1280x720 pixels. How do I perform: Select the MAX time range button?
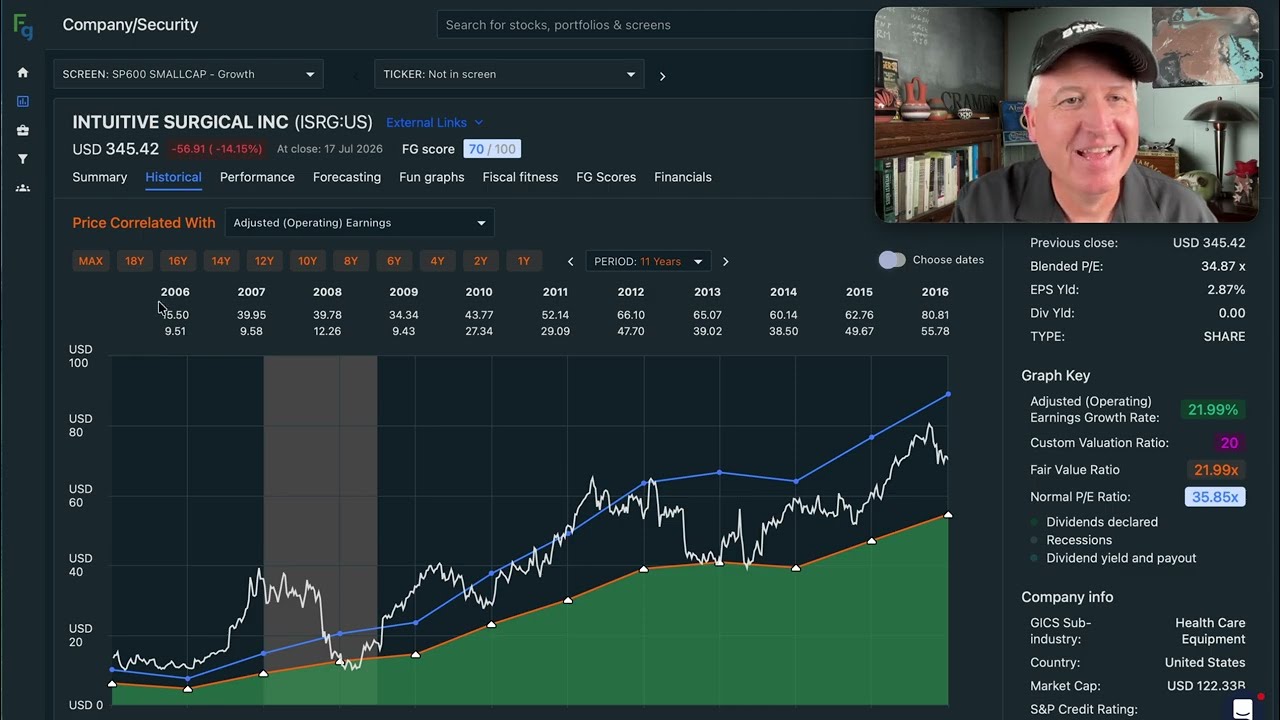[90, 261]
